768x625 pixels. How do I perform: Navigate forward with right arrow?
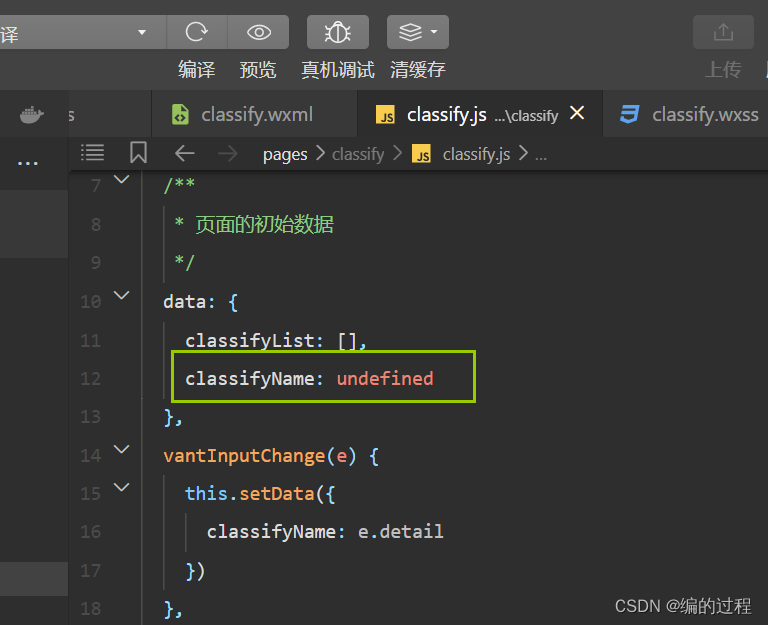(228, 154)
